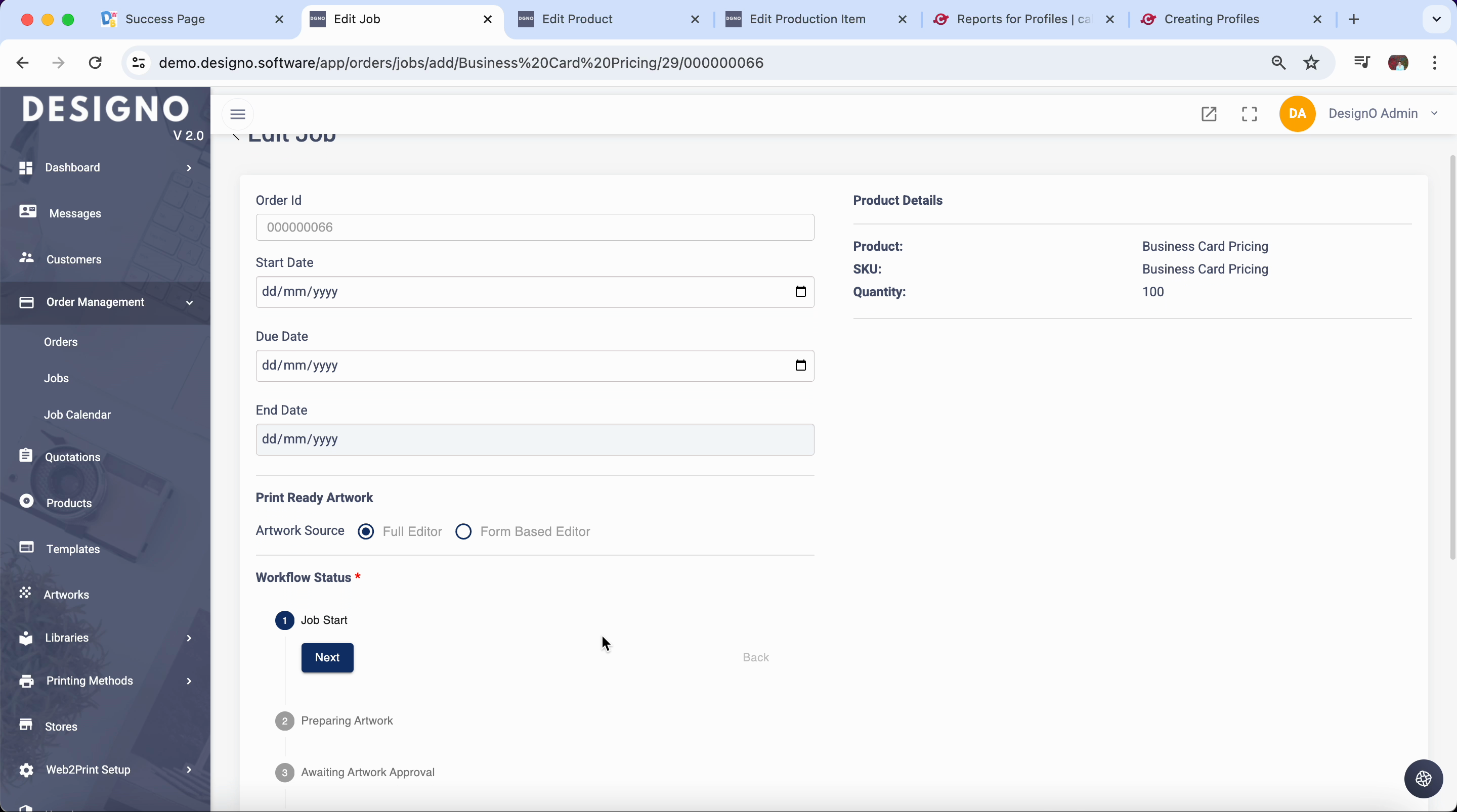Bookmark this page with star icon
This screenshot has height=812, width=1457.
1311,63
